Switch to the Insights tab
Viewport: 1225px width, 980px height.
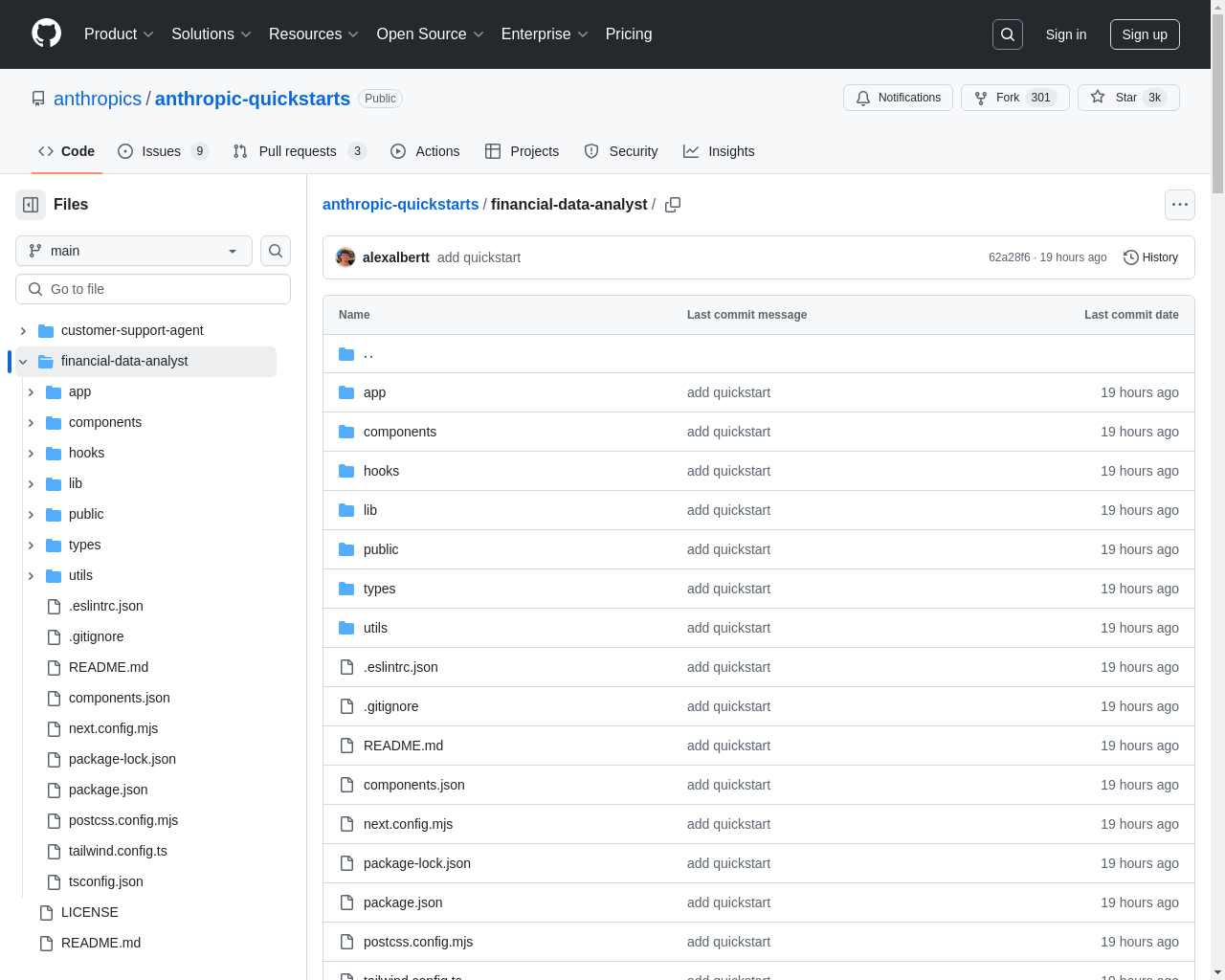[x=719, y=151]
